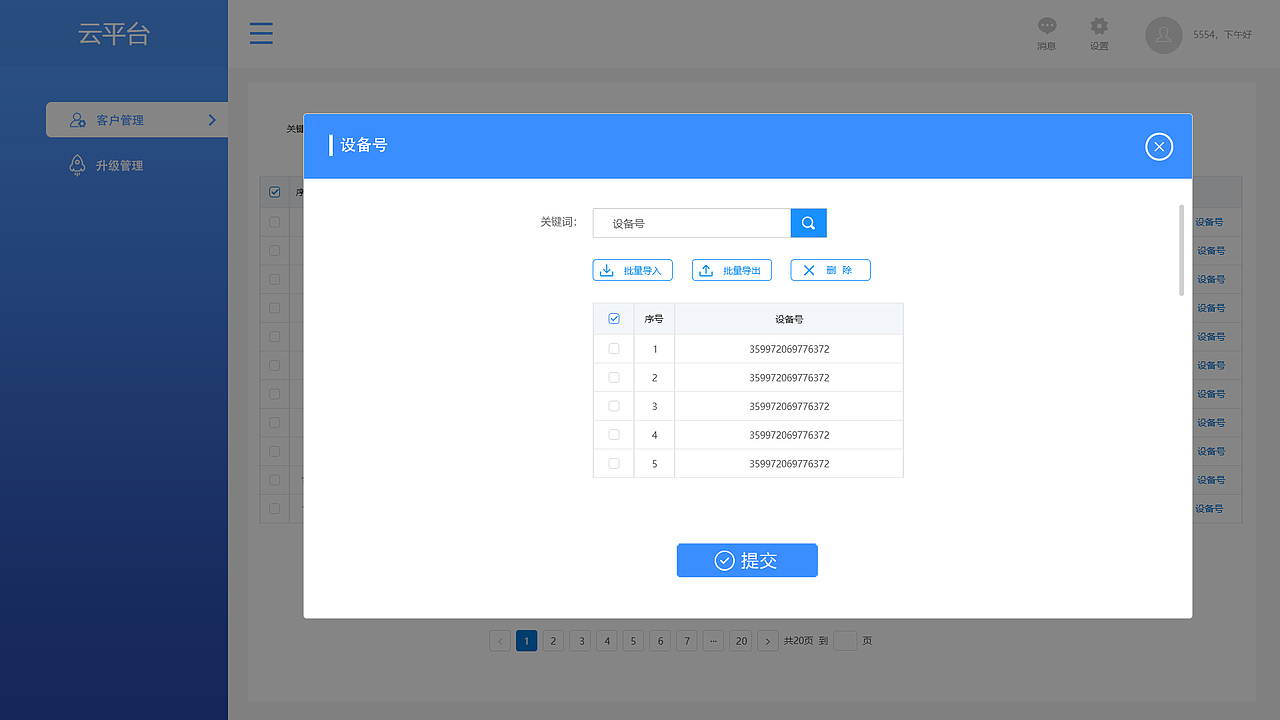This screenshot has height=720, width=1280.
Task: Select the 升级管理 icon in sidebar
Action: [x=78, y=164]
